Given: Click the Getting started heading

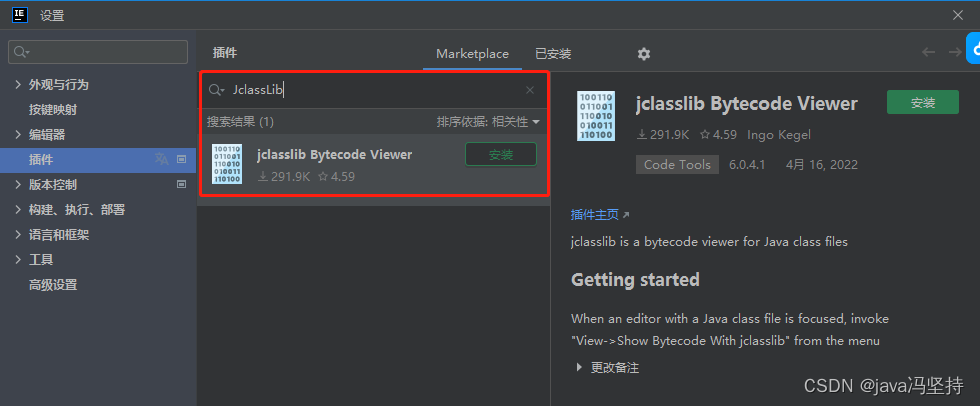Looking at the screenshot, I should [x=635, y=279].
